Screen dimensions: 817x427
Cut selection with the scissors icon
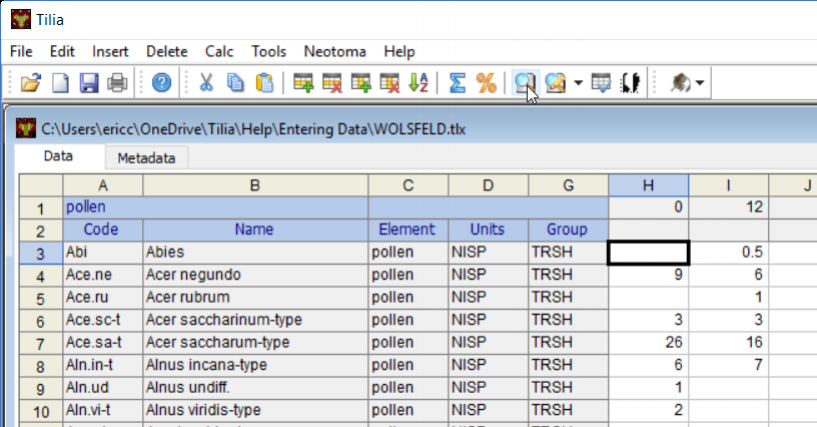click(206, 83)
